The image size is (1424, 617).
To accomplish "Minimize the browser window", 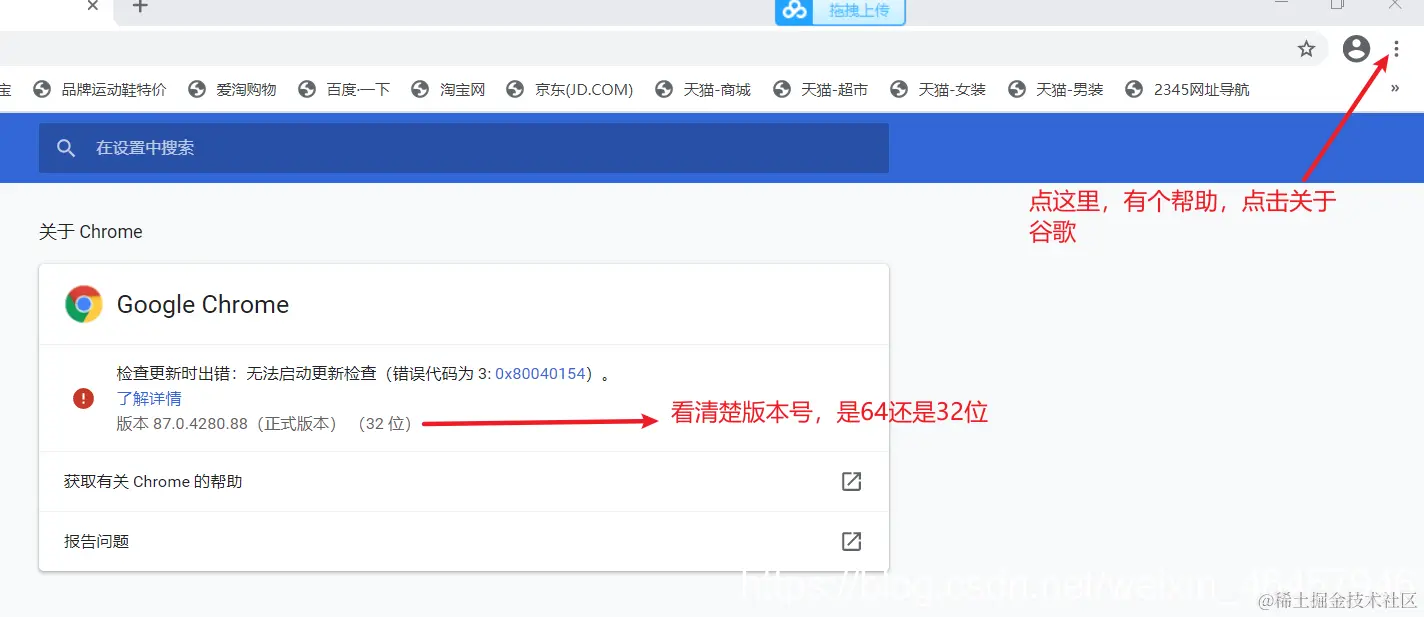I will (x=1281, y=5).
